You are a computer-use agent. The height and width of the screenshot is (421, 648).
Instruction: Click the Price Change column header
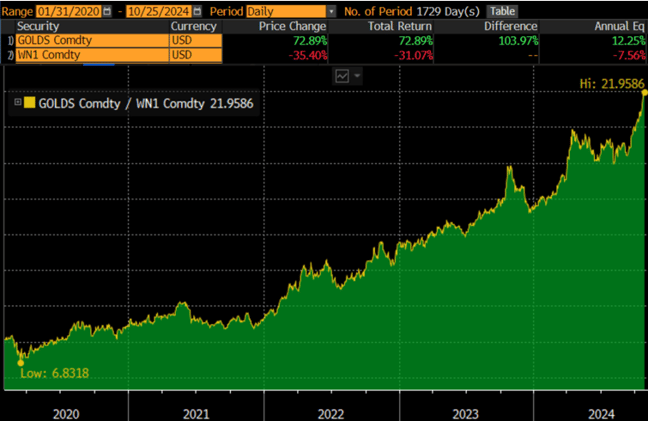click(x=293, y=26)
